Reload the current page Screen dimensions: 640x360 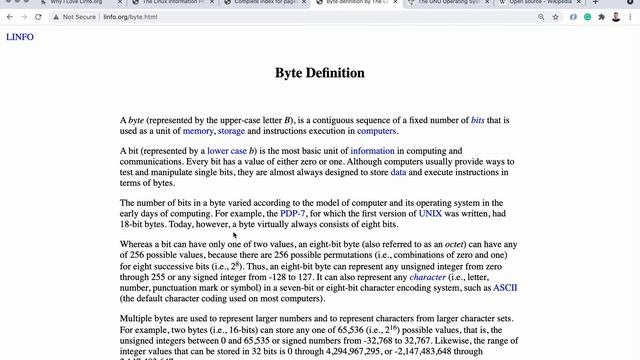(38, 17)
